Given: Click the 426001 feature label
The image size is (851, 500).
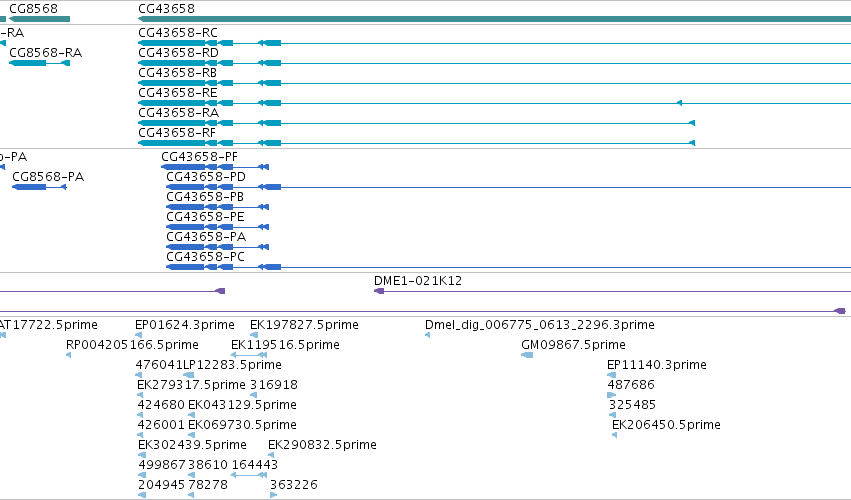Looking at the screenshot, I should pyautogui.click(x=161, y=425).
